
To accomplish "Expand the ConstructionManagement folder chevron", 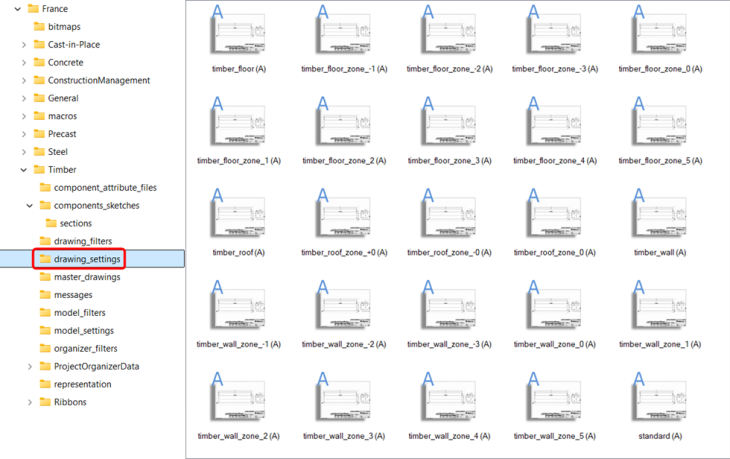I will [24, 81].
